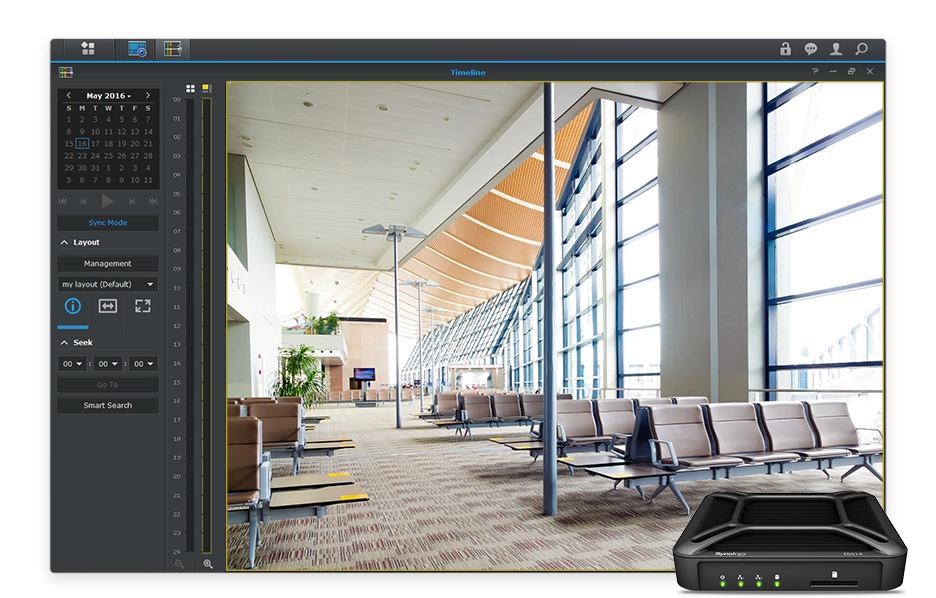Select May 31 in the calendar

(x=96, y=168)
